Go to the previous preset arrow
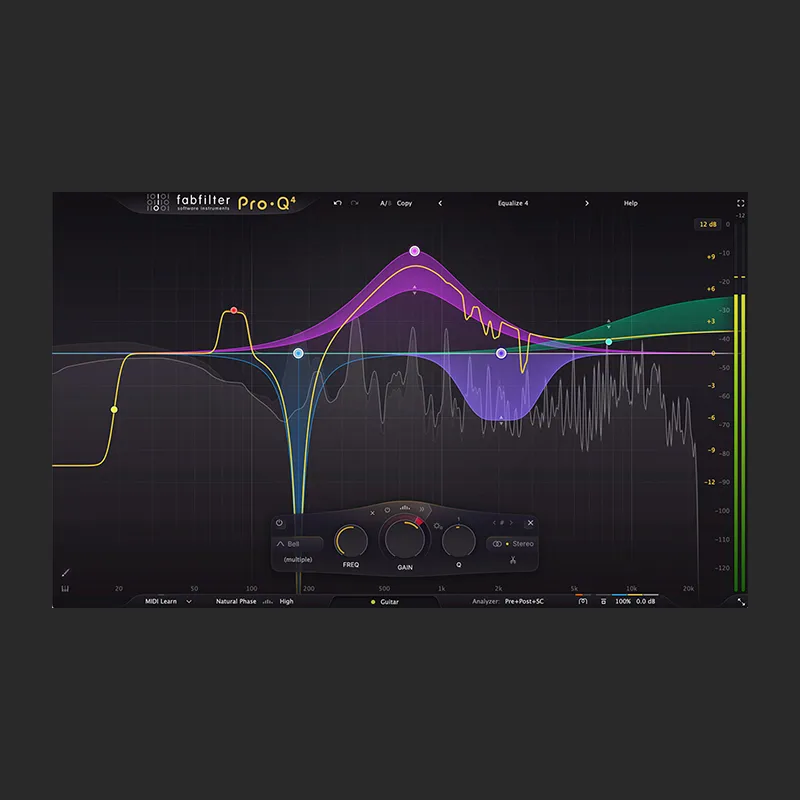 pyautogui.click(x=440, y=203)
